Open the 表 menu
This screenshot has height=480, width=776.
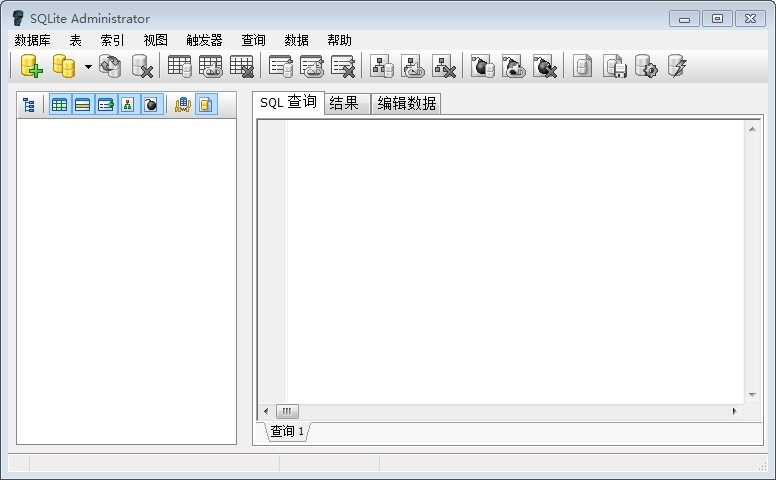tap(75, 40)
